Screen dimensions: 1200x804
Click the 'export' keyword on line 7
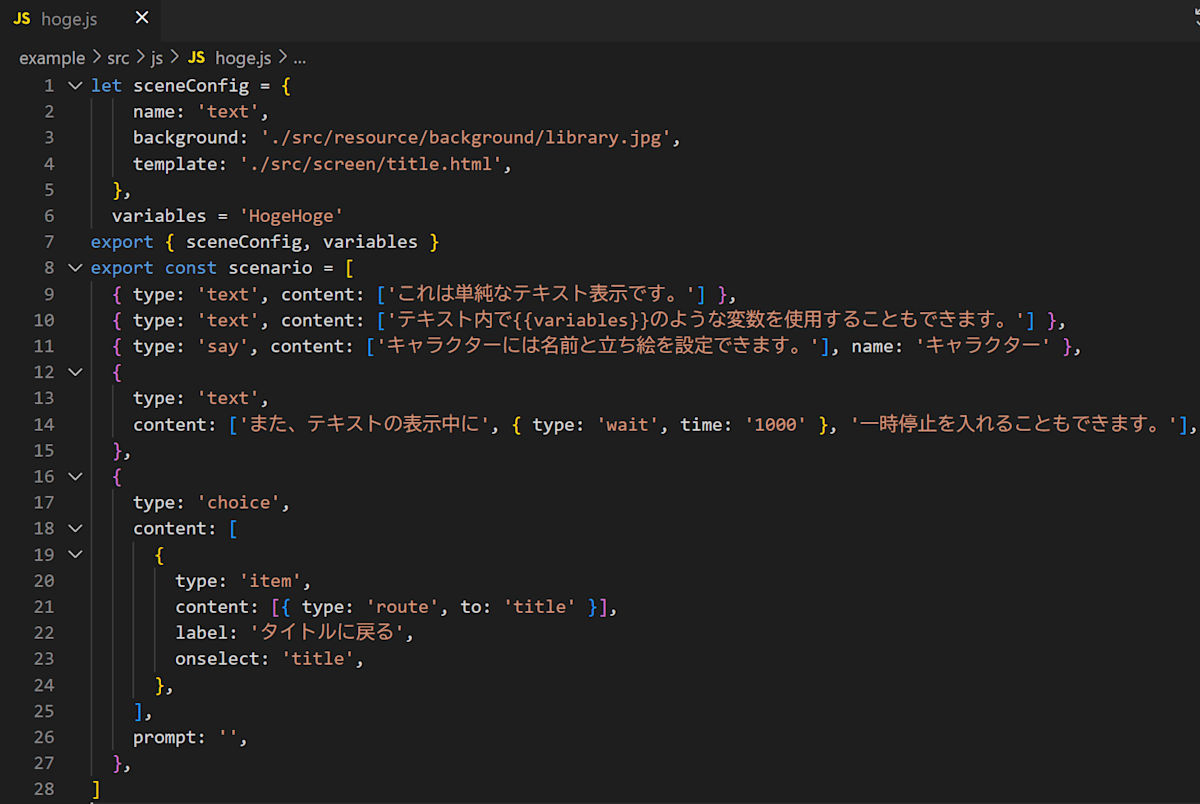(122, 241)
